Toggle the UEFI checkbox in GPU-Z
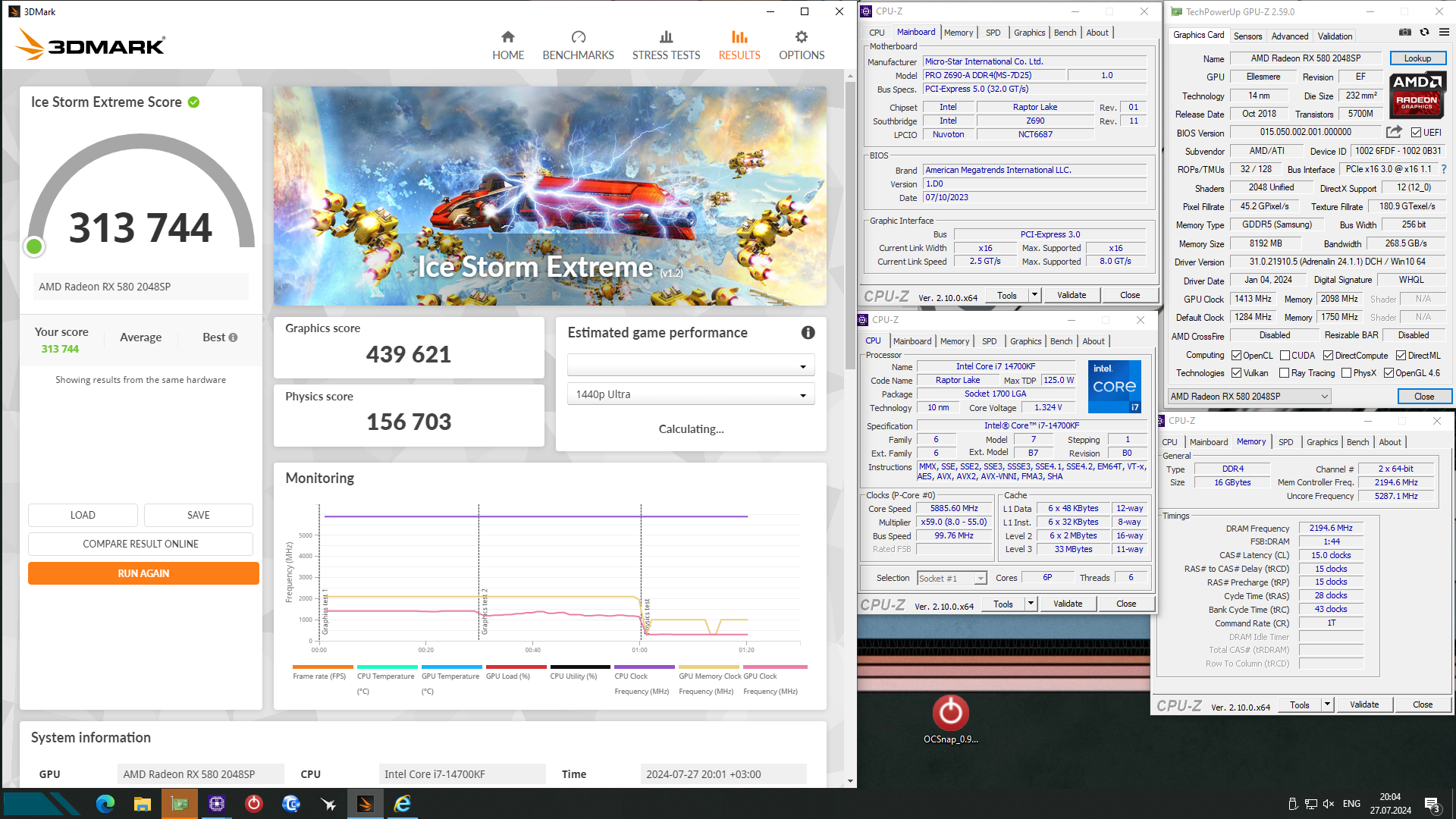Screen dimensions: 1456x819 [1415, 133]
